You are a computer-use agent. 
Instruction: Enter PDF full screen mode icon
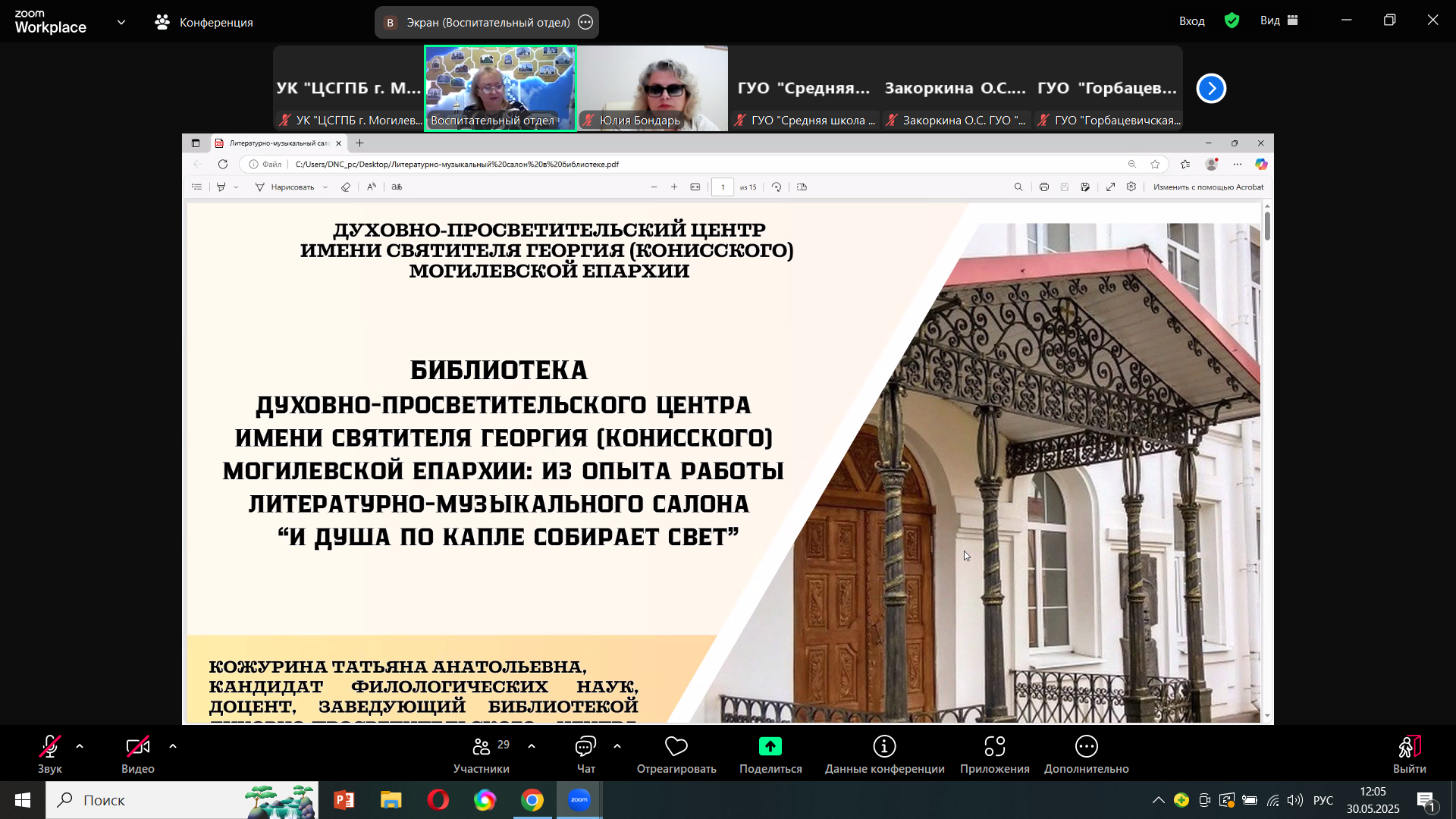pyautogui.click(x=1111, y=187)
